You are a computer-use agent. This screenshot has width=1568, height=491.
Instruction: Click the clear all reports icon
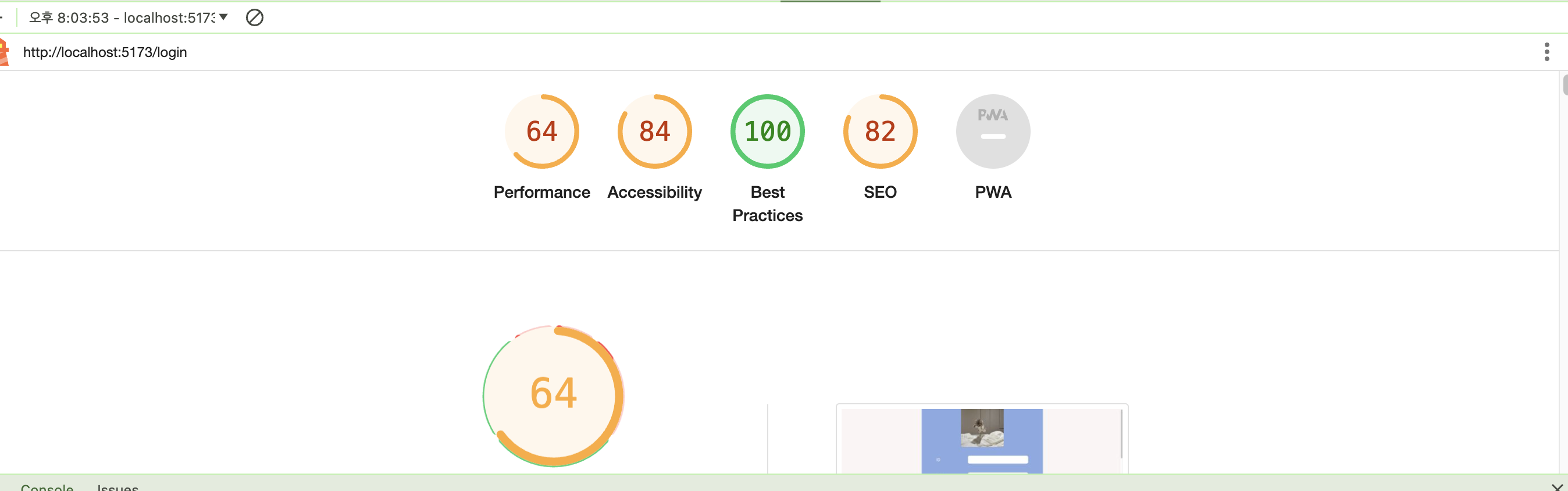[x=254, y=17]
